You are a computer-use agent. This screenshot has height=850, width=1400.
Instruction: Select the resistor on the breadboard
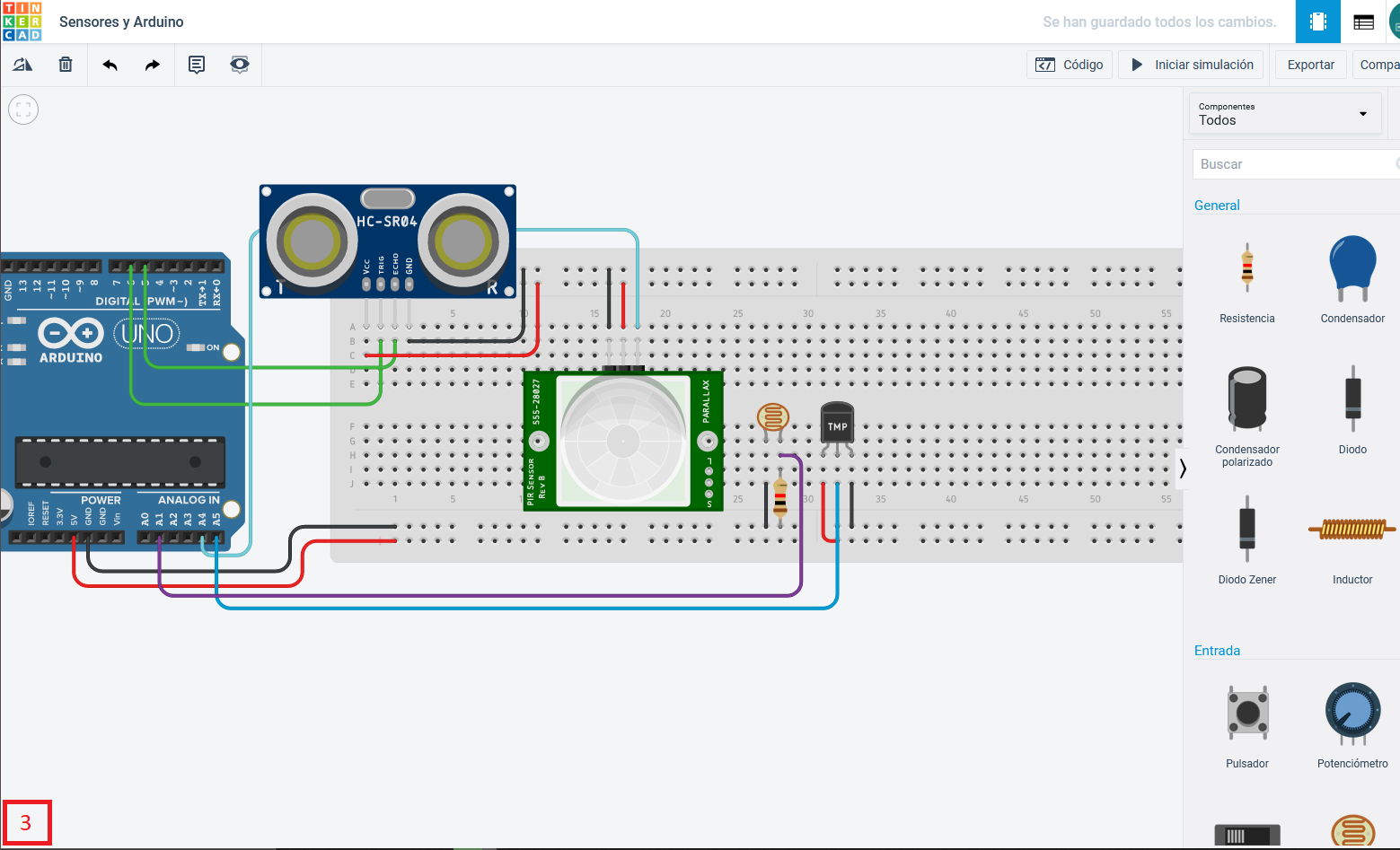tap(780, 499)
